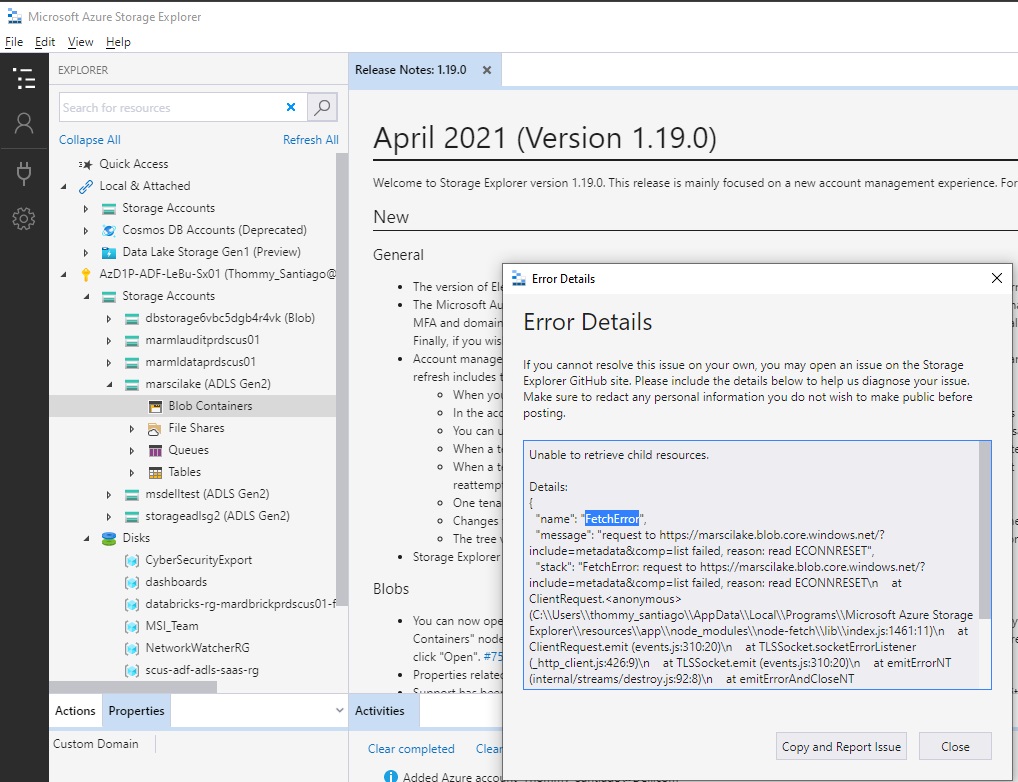Click the marscilake storage account icon
Viewport: 1018px width, 782px height.
pyautogui.click(x=132, y=385)
